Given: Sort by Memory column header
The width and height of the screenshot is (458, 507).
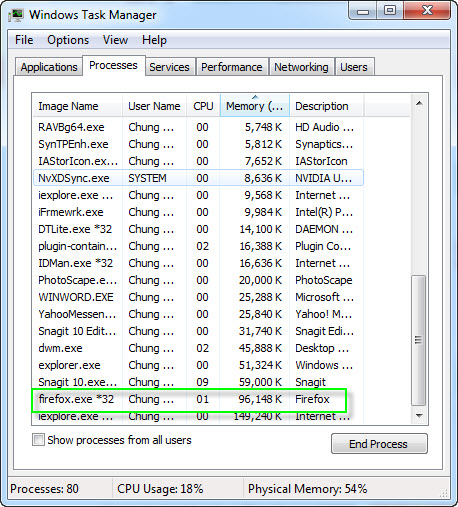Looking at the screenshot, I should [x=255, y=106].
